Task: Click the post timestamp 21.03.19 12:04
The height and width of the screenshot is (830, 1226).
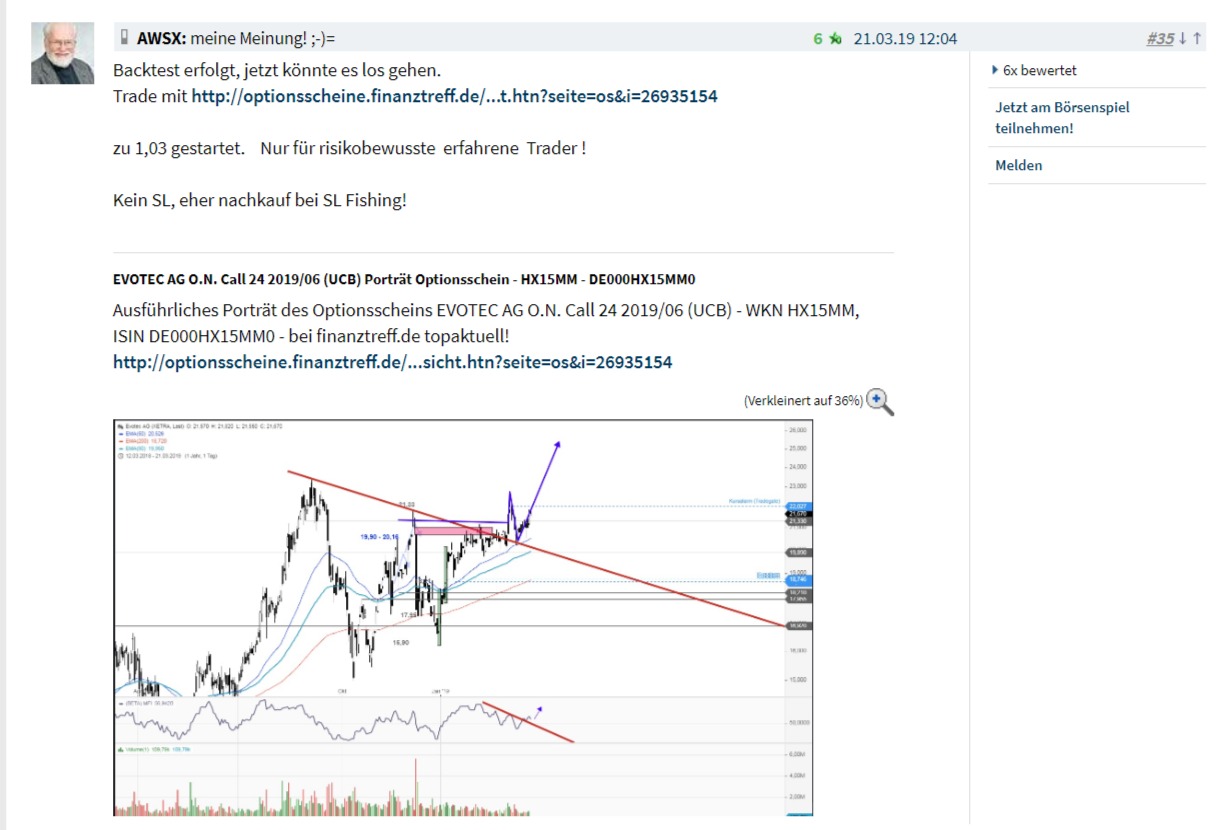Action: pos(905,39)
